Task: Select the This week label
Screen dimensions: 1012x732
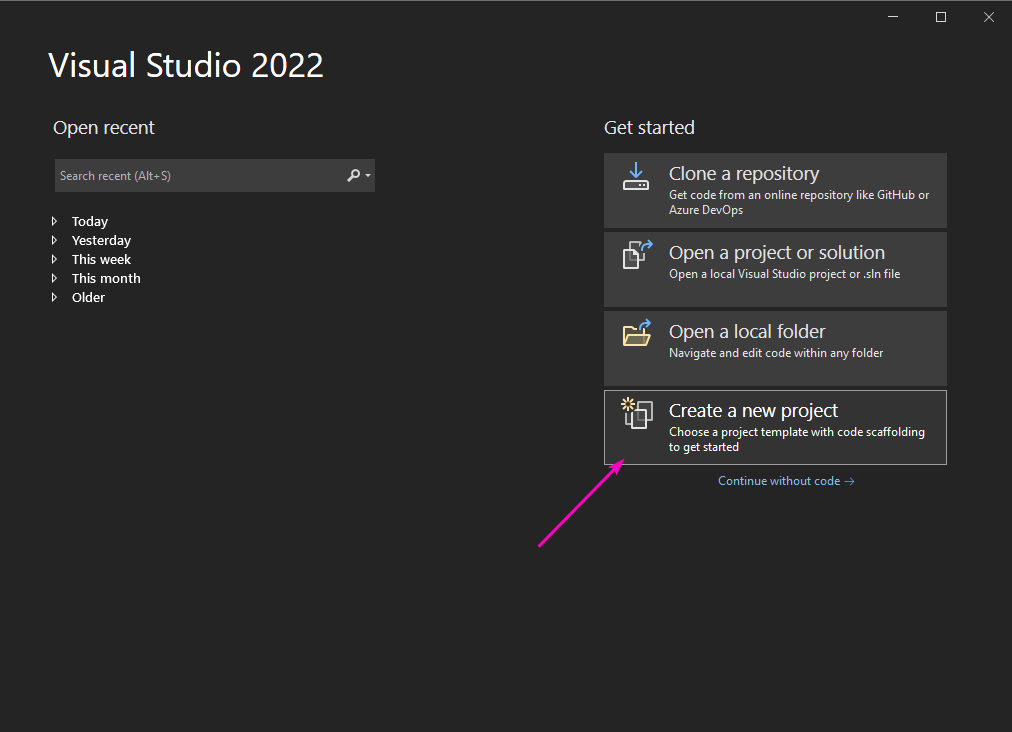Action: [x=101, y=259]
